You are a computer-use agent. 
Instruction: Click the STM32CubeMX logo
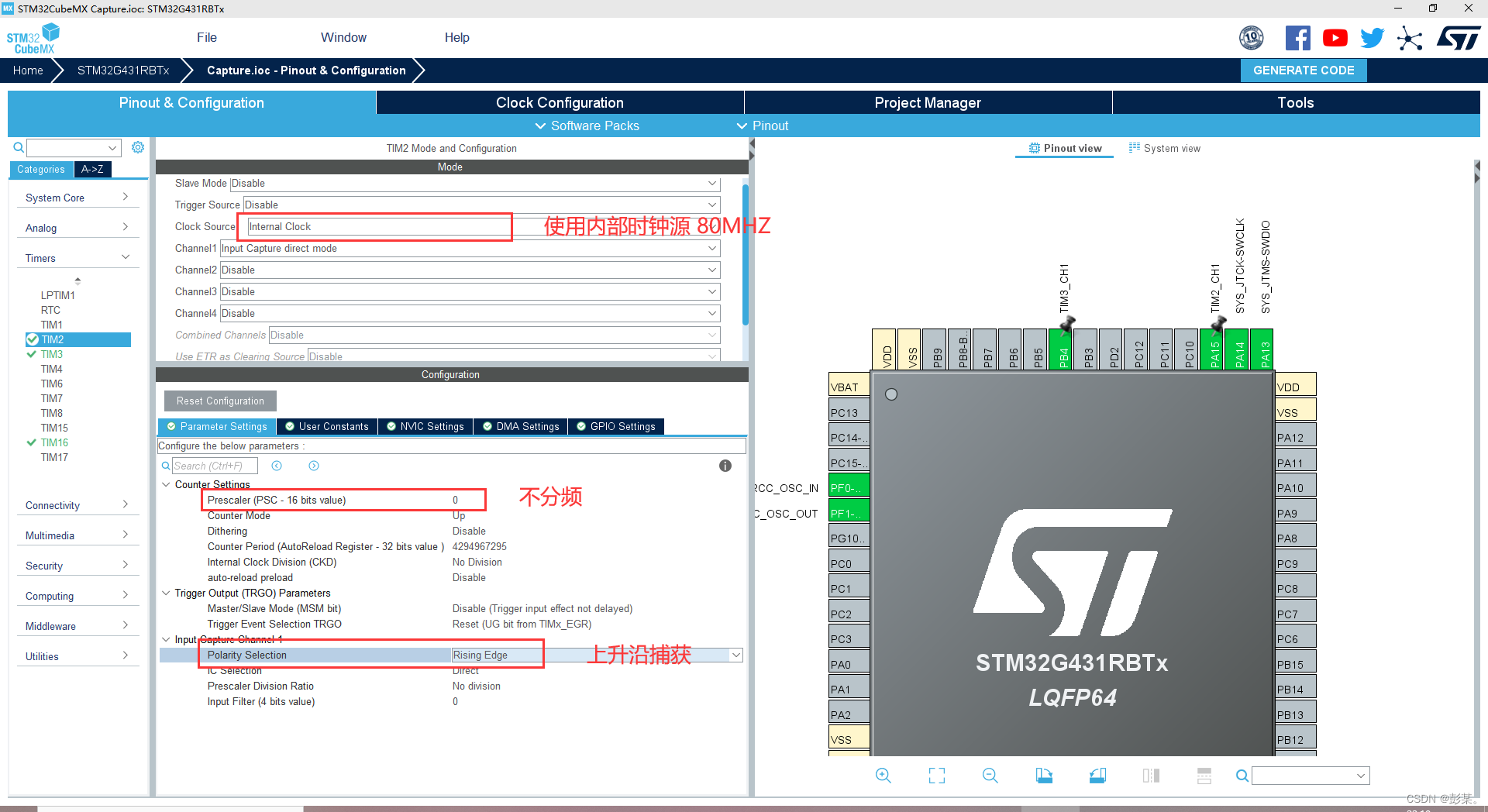click(33, 38)
